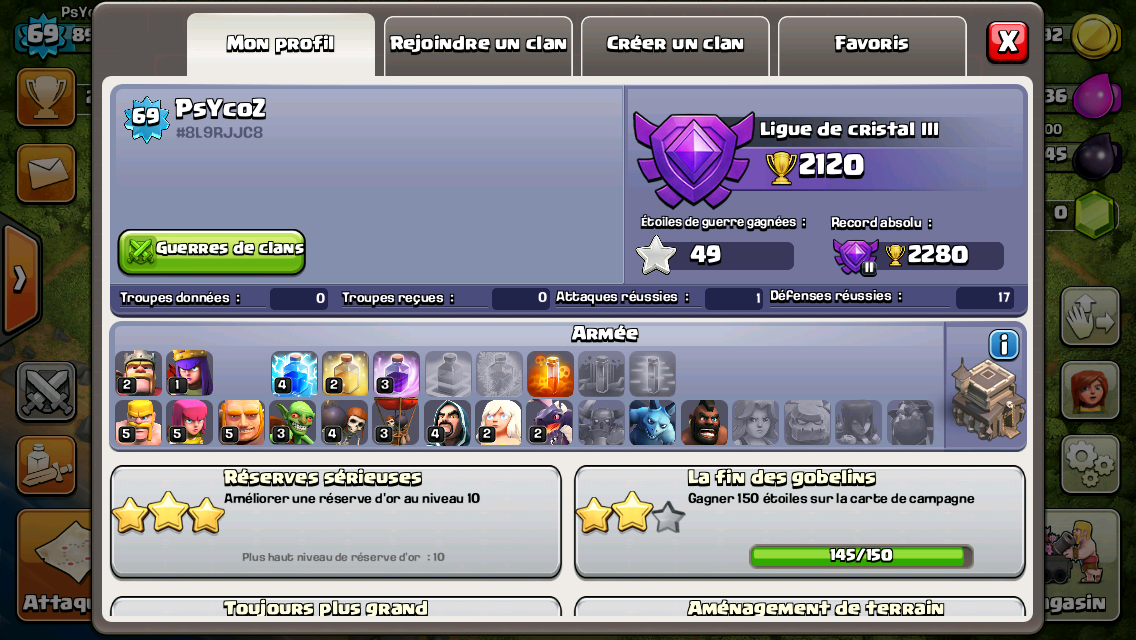Open the Créer un clan tab
This screenshot has width=1136, height=640.
click(675, 44)
